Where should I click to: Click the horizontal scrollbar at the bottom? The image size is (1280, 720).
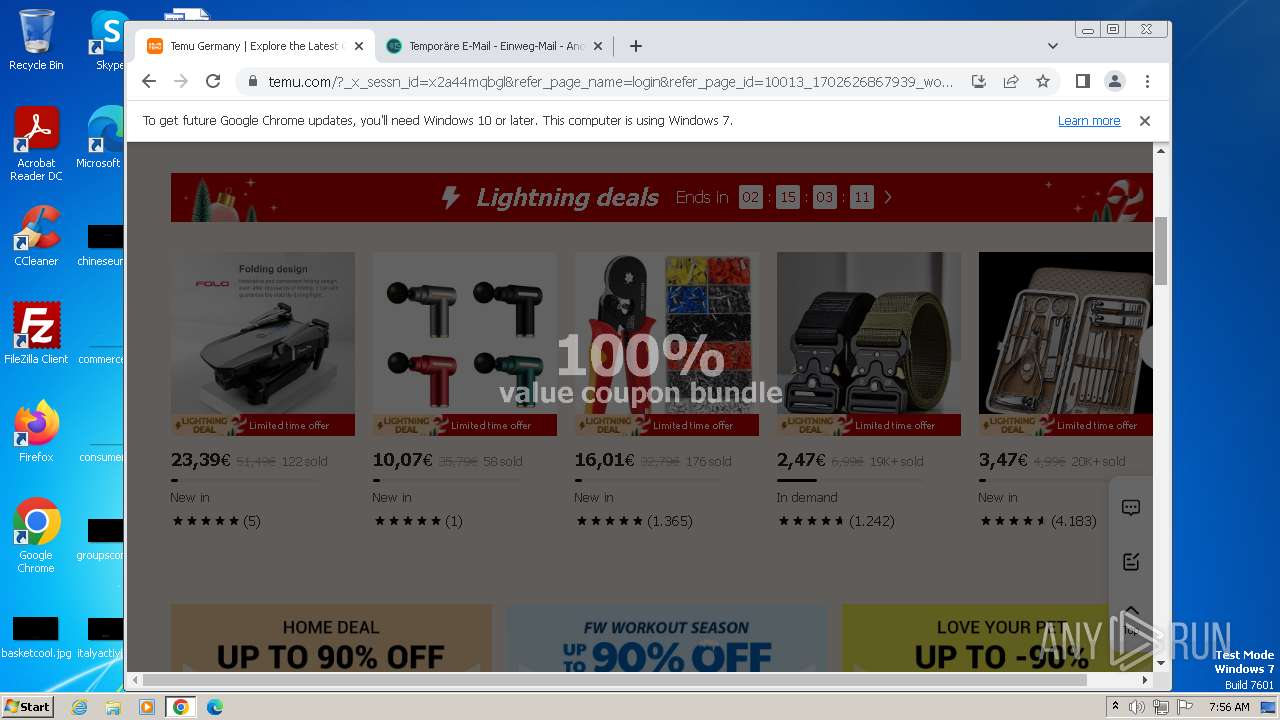pos(613,680)
